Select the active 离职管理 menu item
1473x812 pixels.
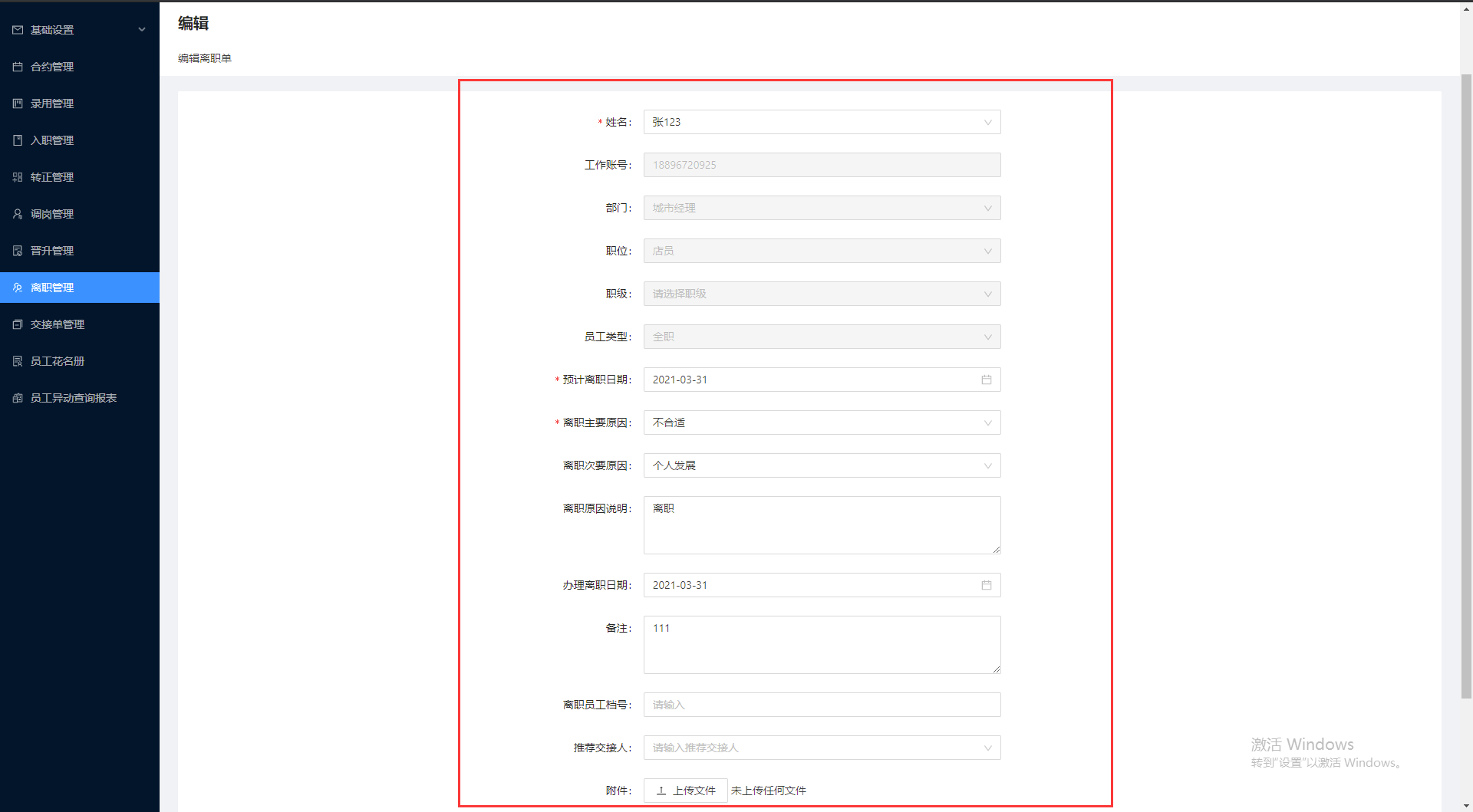[x=80, y=288]
